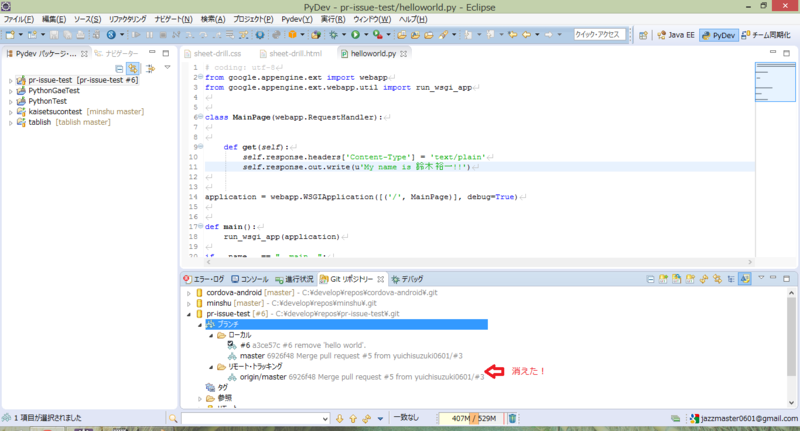This screenshot has width=800, height=431.
Task: Open the Pydev(Y) menu
Action: [297, 19]
